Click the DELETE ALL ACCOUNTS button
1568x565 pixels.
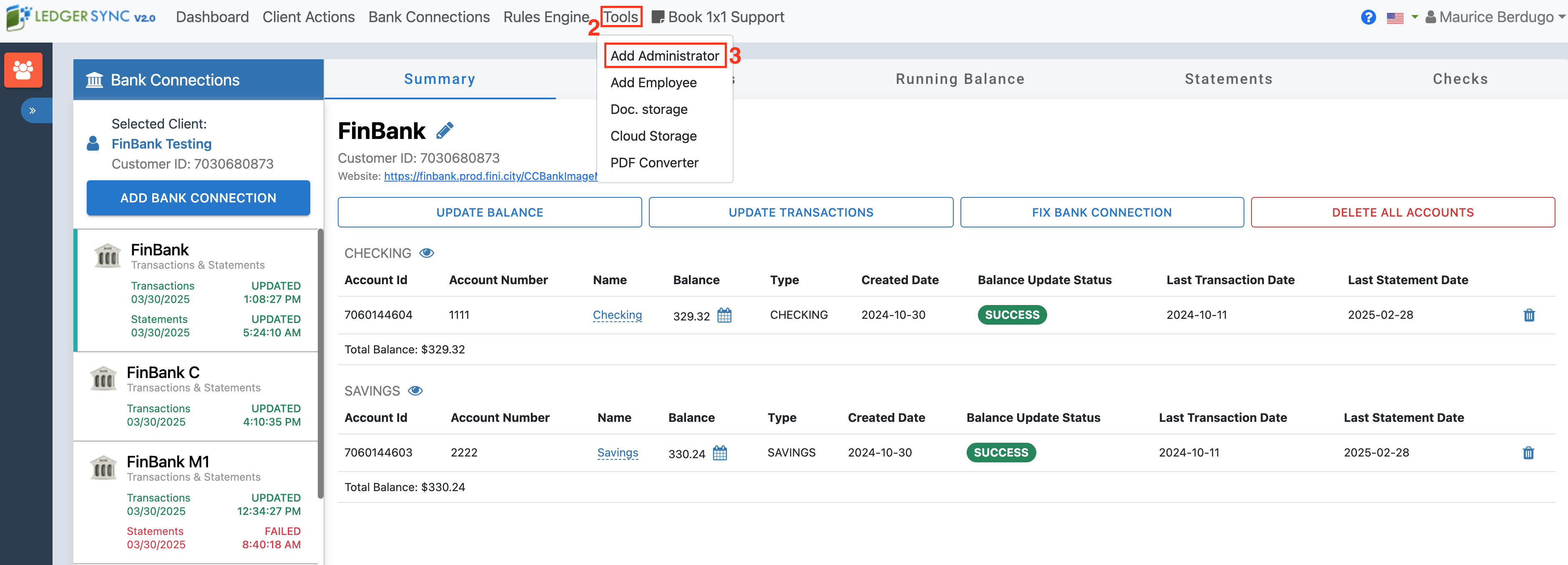[1402, 212]
